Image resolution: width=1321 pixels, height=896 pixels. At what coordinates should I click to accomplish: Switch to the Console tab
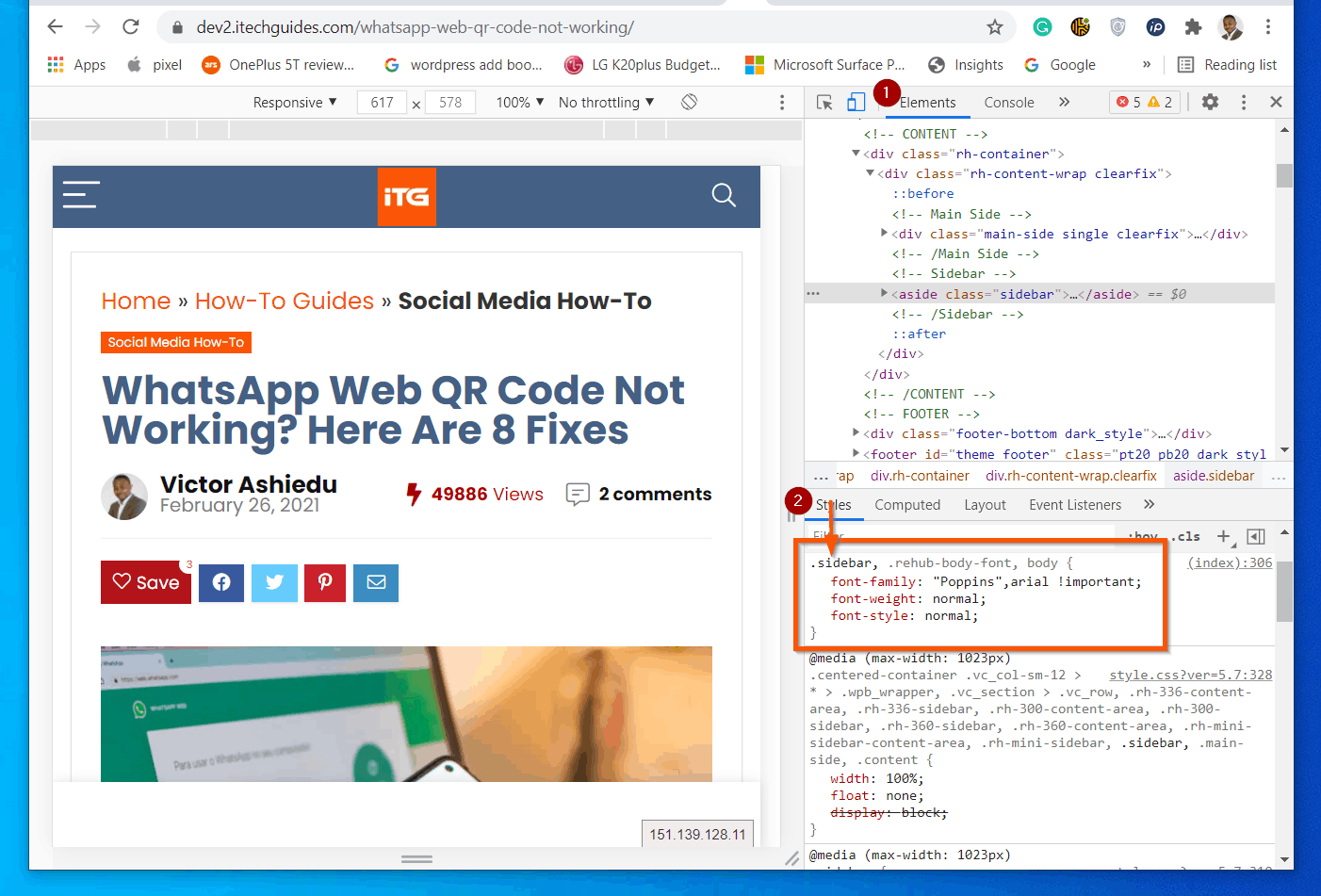tap(1009, 103)
